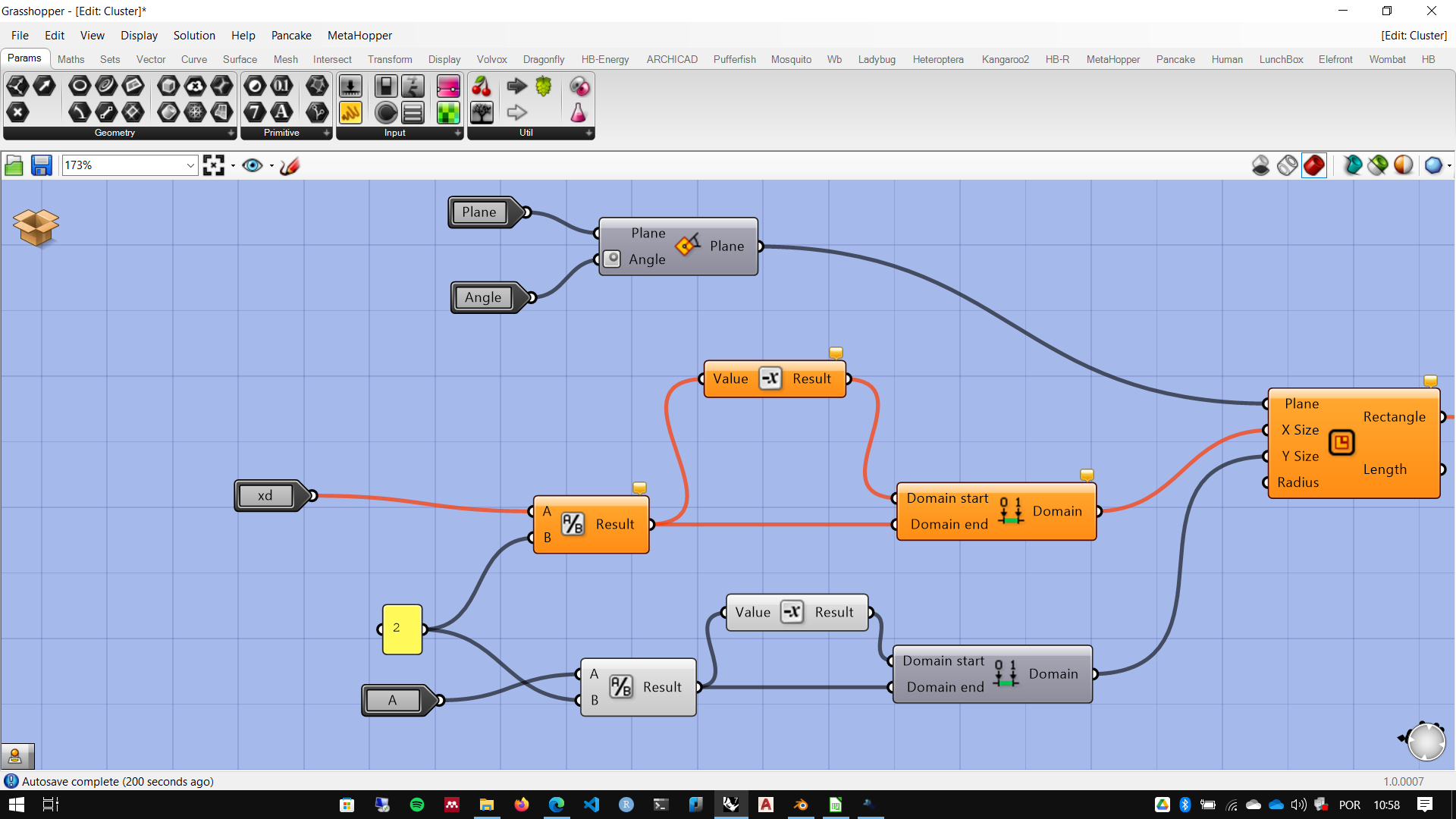Add the yellow Panel input

[x=350, y=113]
